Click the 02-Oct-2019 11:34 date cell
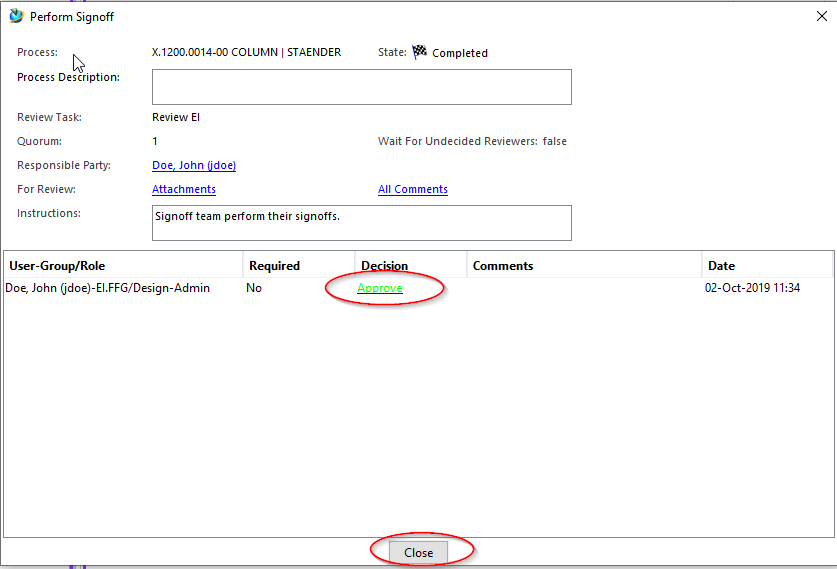Viewport: 837px width, 569px height. (754, 288)
